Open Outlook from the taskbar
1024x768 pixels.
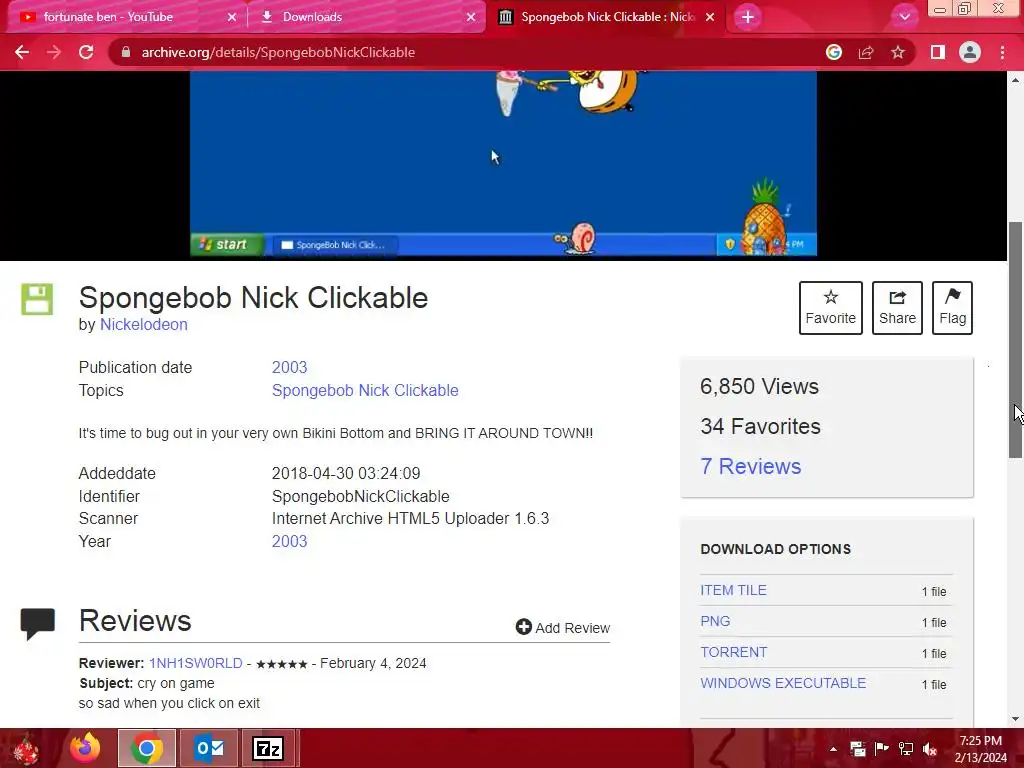pyautogui.click(x=209, y=748)
